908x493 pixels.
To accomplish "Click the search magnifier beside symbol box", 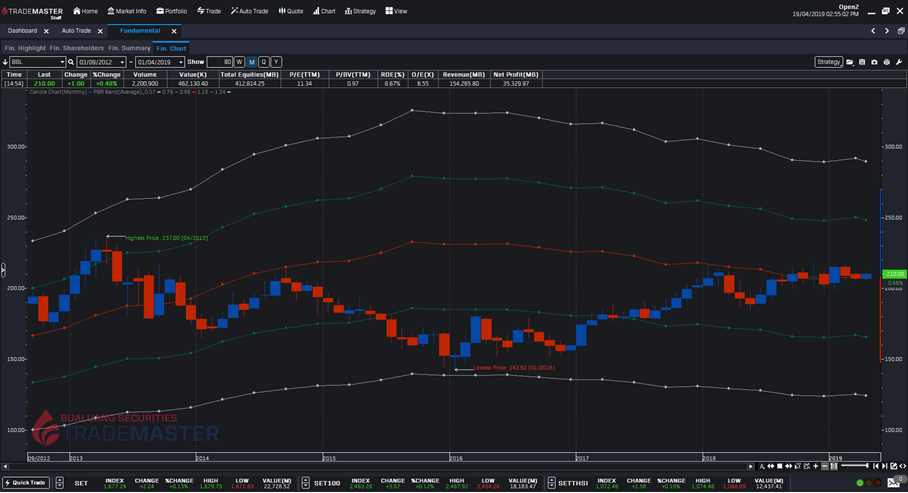I will coord(71,62).
